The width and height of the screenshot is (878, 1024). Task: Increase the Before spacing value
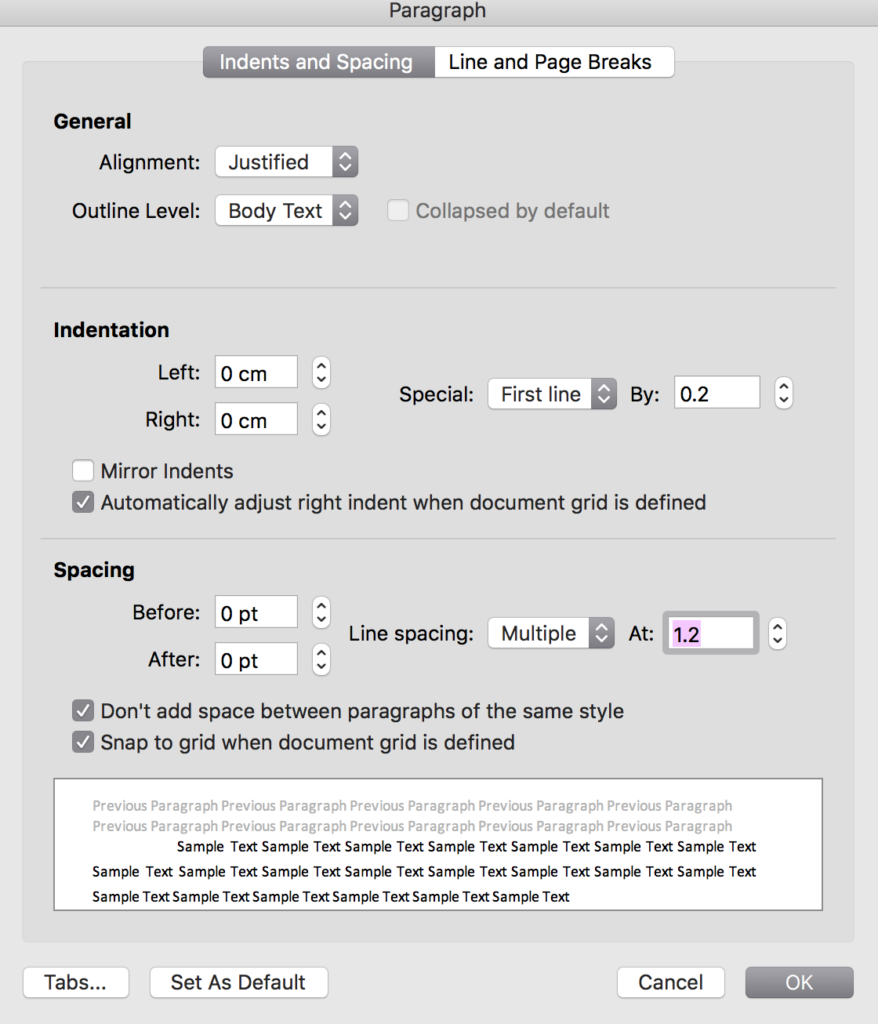pos(320,606)
